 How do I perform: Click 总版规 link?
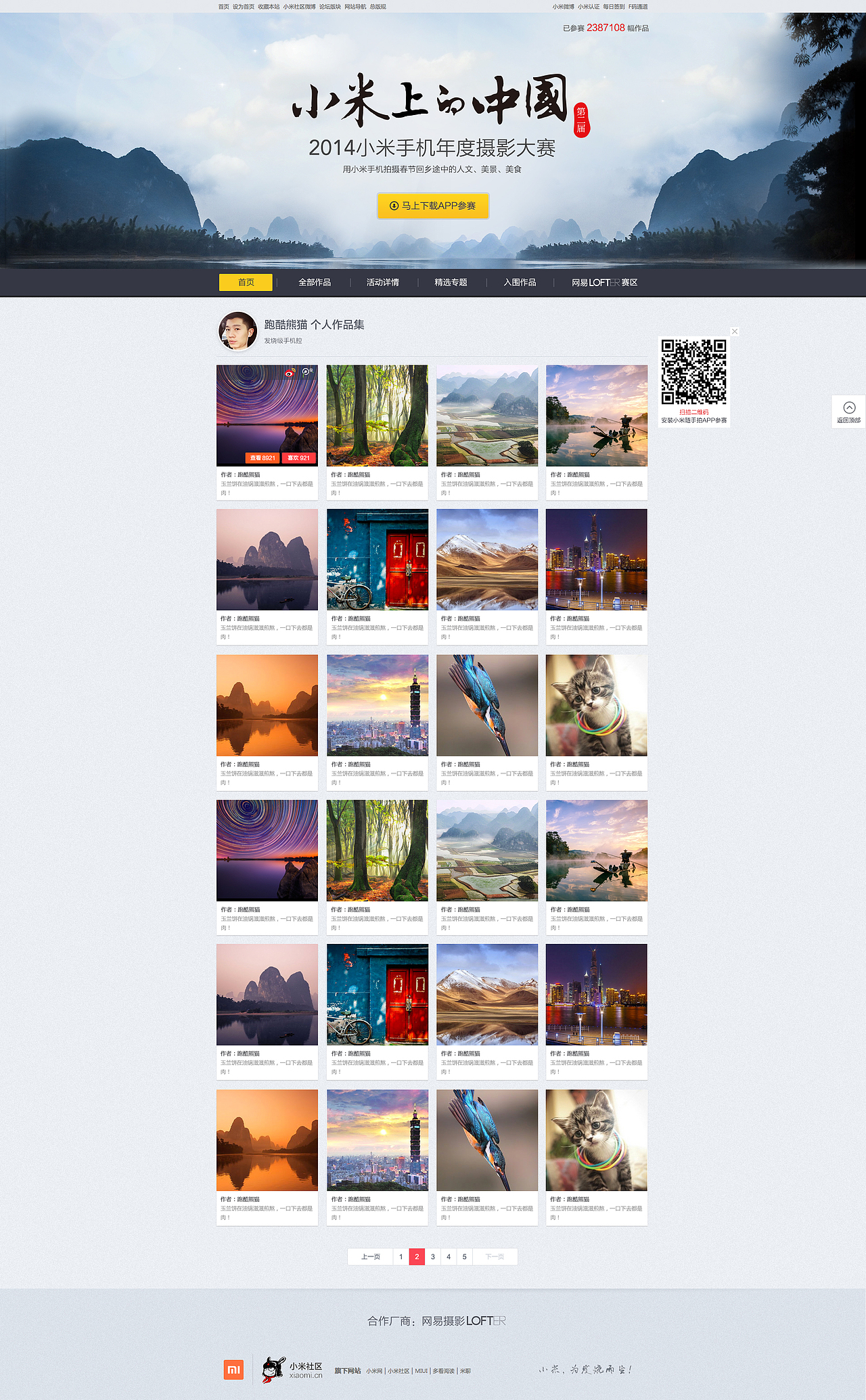tap(378, 7)
